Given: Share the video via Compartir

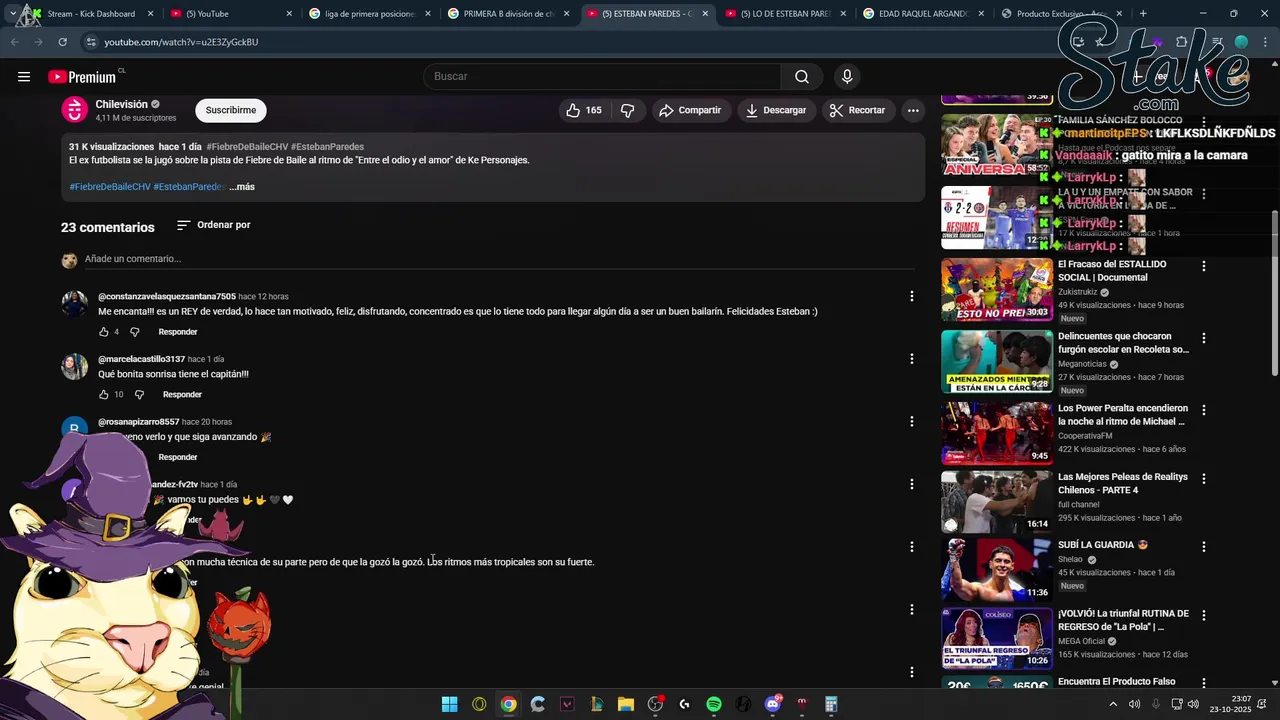Looking at the screenshot, I should [690, 110].
